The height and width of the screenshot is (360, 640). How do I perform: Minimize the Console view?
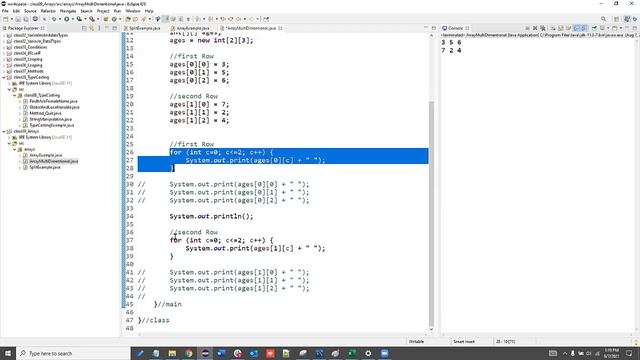pos(627,28)
